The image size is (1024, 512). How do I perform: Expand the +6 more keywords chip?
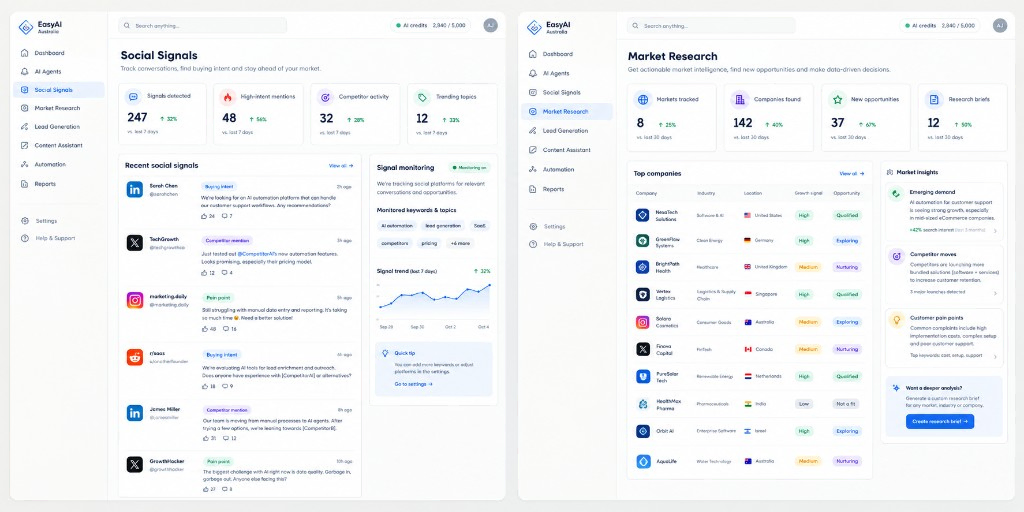pos(460,243)
